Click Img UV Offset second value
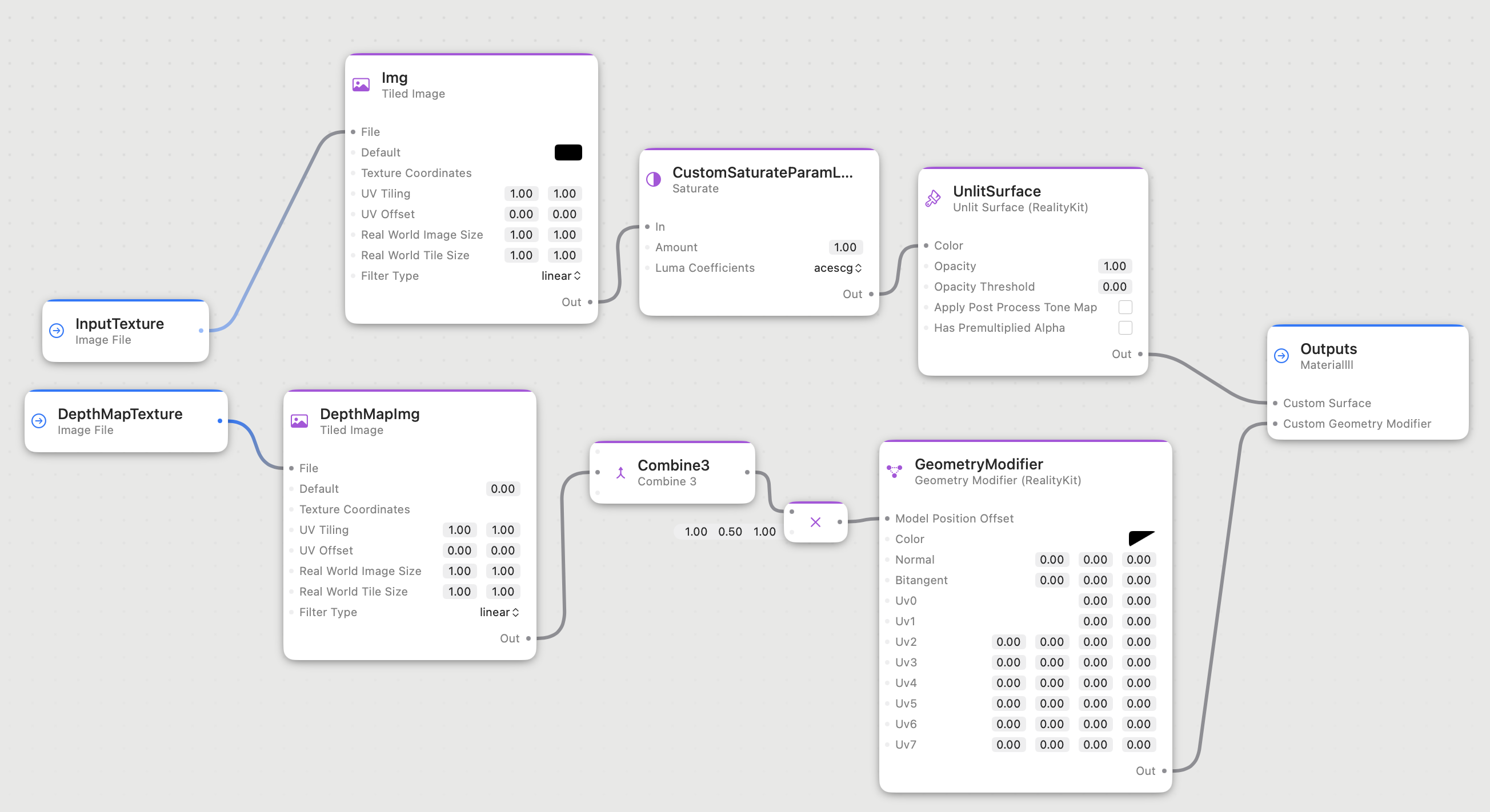1490x812 pixels. click(x=564, y=214)
